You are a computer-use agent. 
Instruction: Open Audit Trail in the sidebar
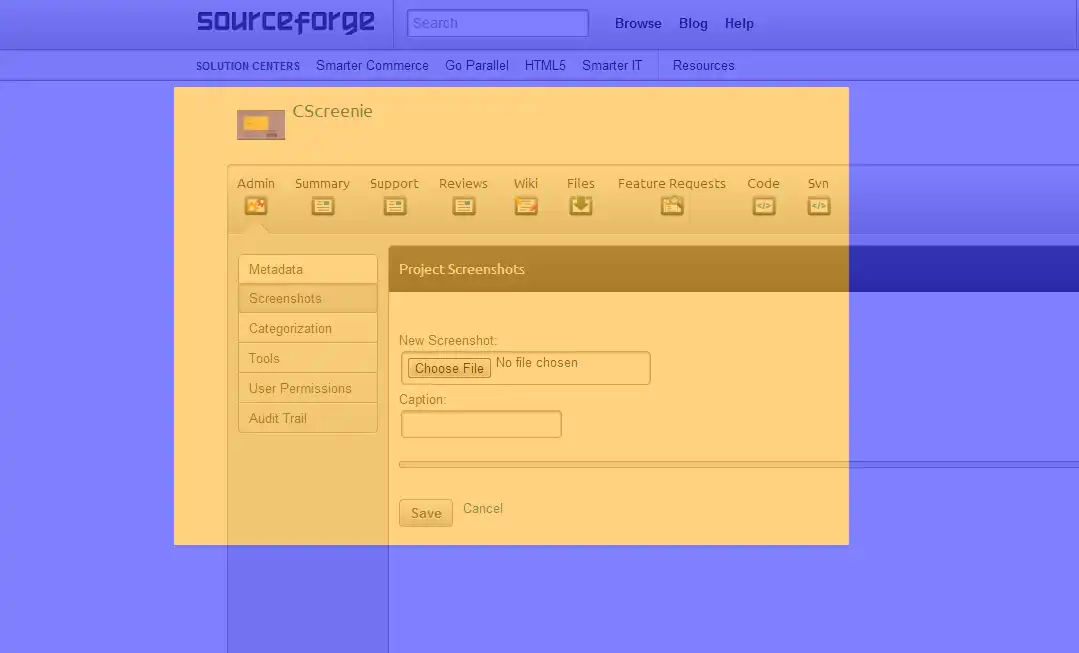(308, 418)
